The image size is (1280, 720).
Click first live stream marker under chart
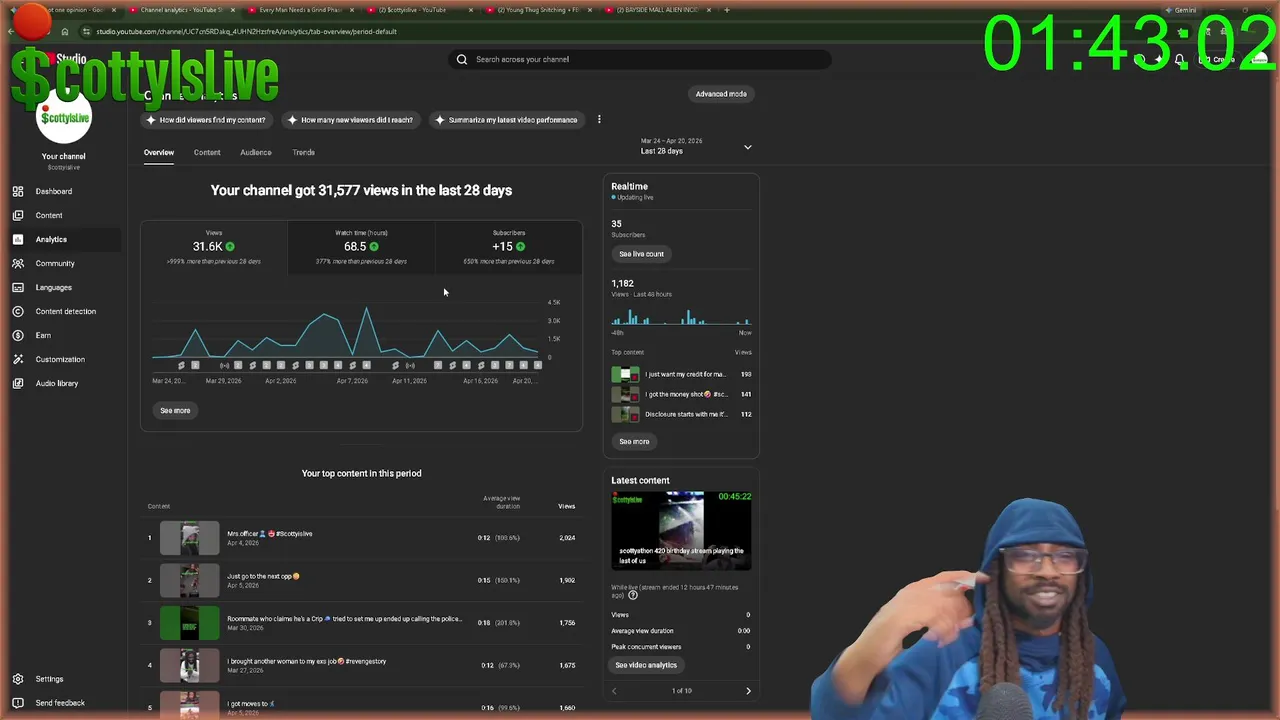pyautogui.click(x=224, y=365)
